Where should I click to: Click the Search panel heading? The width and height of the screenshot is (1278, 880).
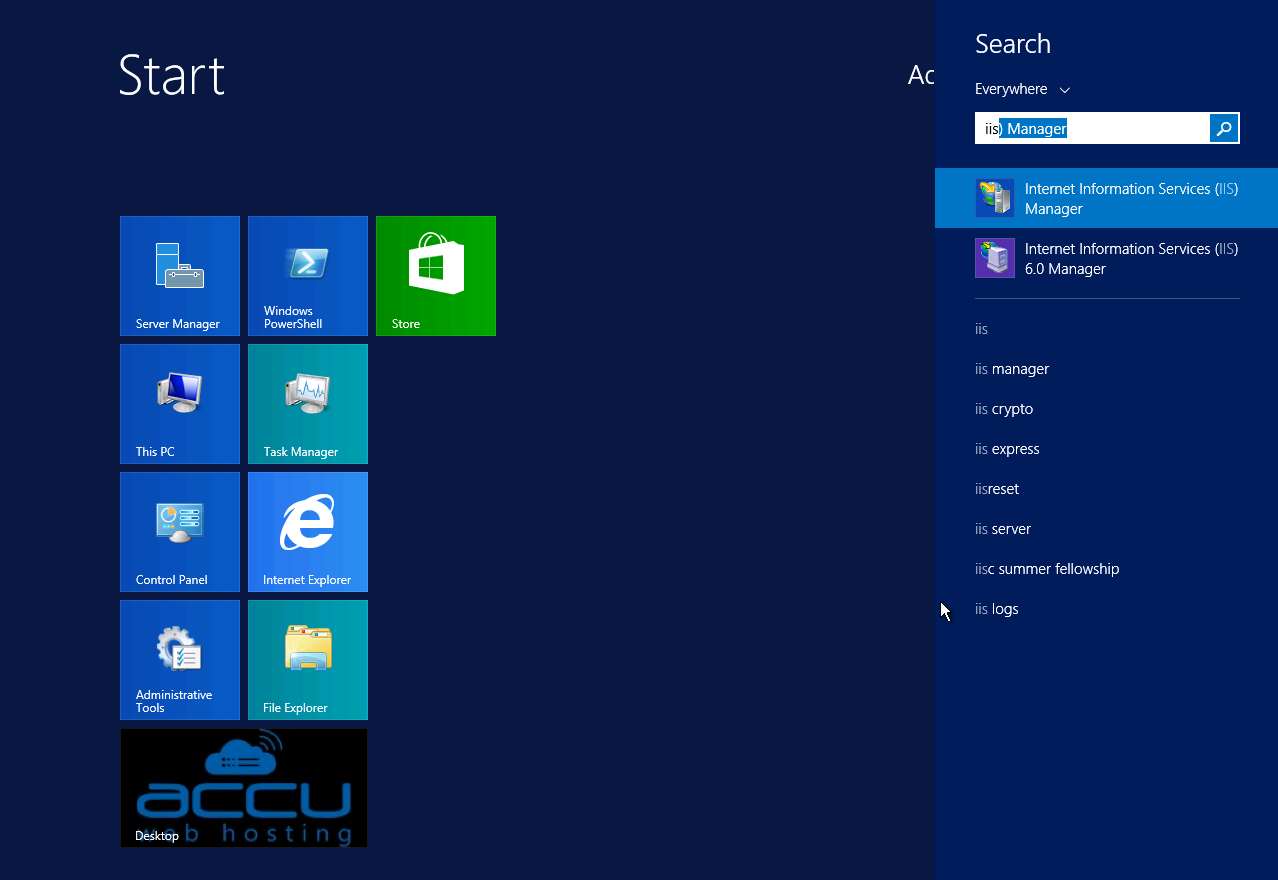pos(1013,44)
